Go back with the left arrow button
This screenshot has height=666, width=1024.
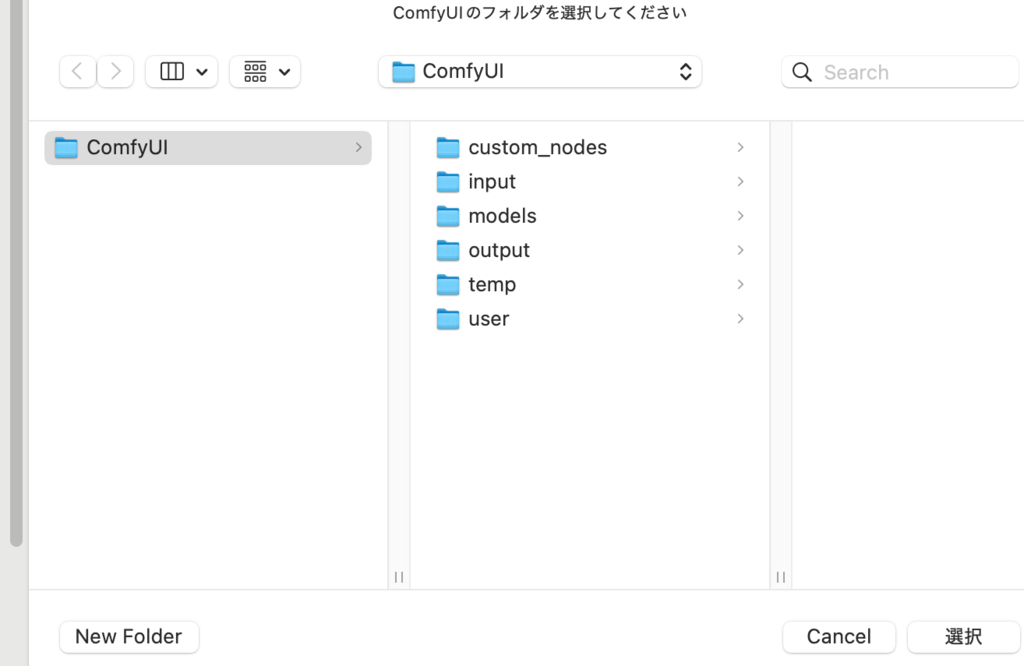[x=78, y=71]
